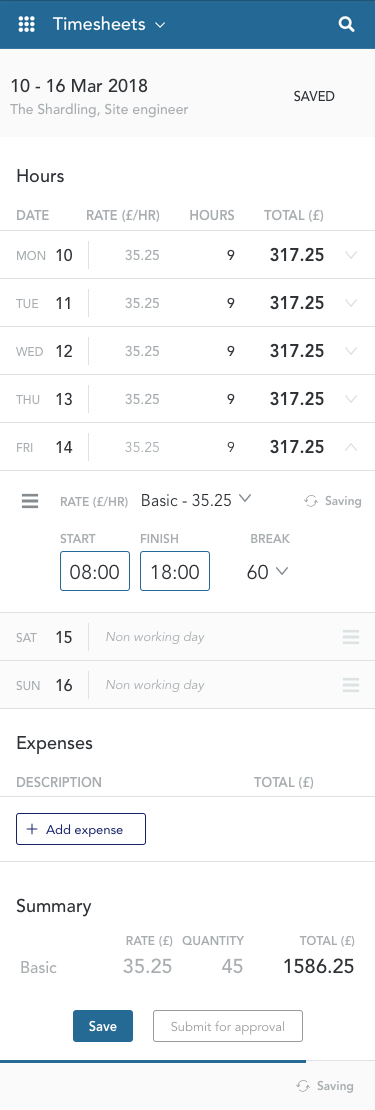Click Submit for approval button
This screenshot has width=375, height=1110.
[x=228, y=1026]
